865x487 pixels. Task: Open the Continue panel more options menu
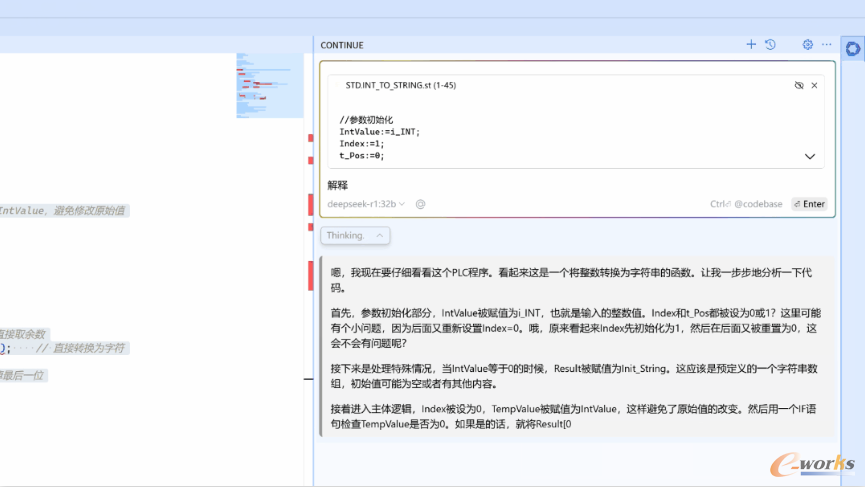coord(826,45)
